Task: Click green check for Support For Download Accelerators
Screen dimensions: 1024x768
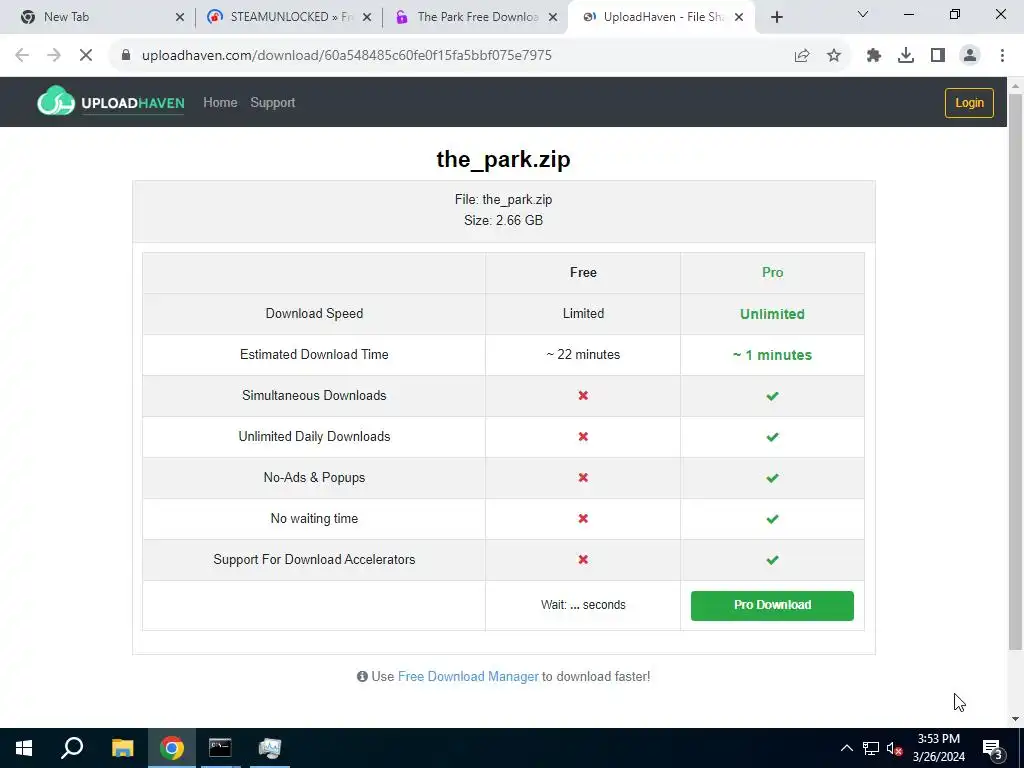Action: pos(772,560)
